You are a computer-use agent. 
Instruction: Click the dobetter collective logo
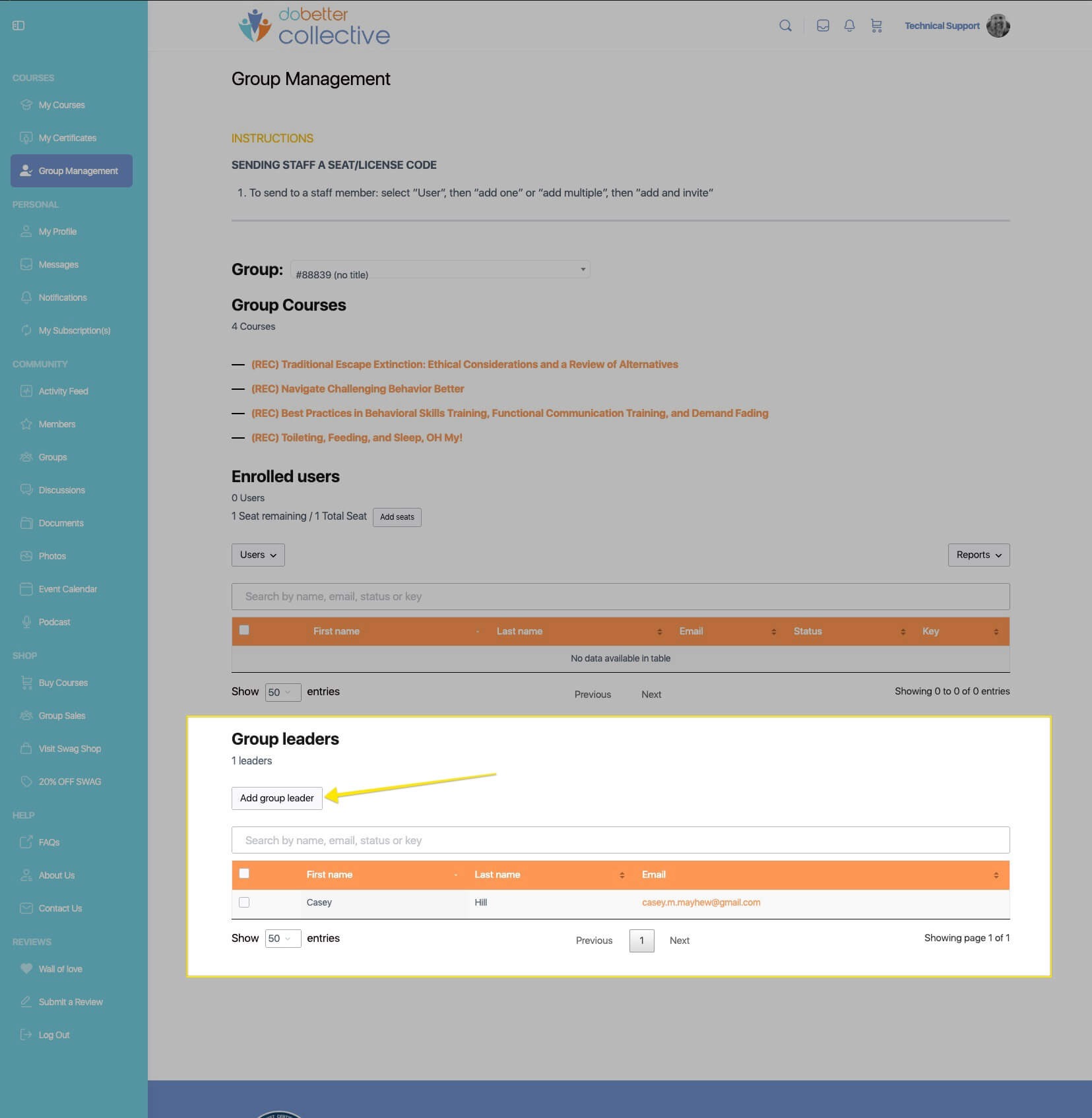[314, 26]
